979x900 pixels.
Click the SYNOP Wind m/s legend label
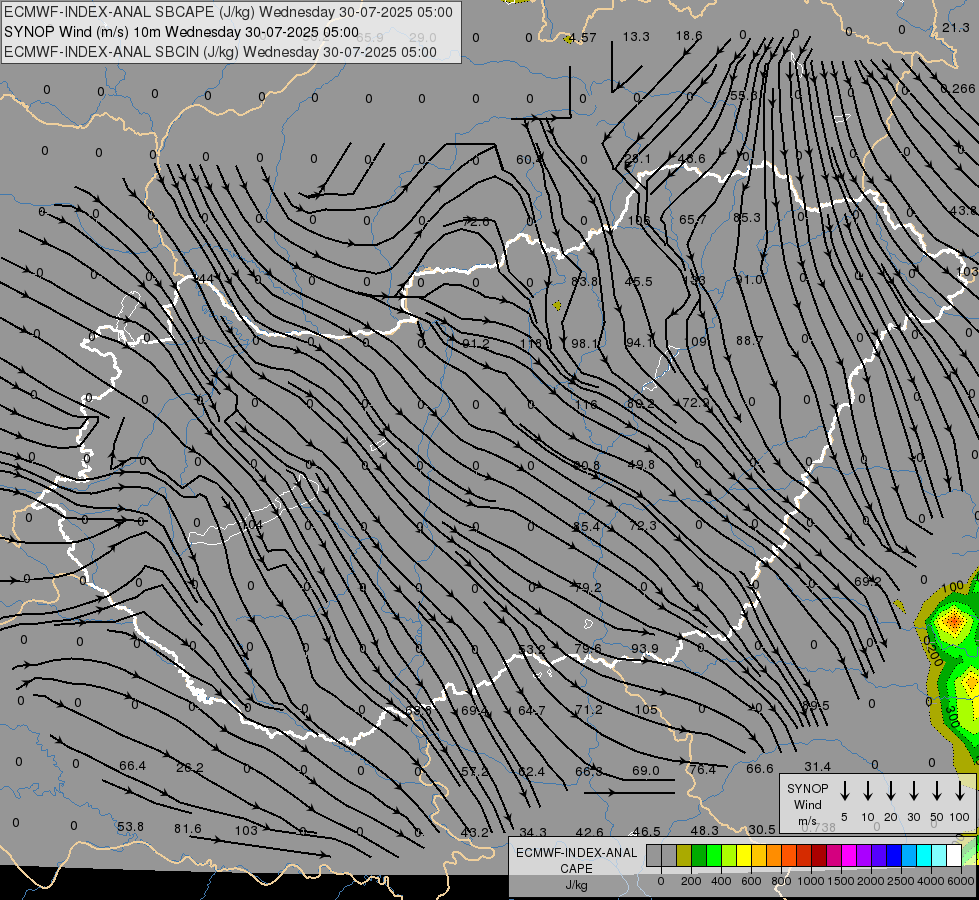point(807,804)
